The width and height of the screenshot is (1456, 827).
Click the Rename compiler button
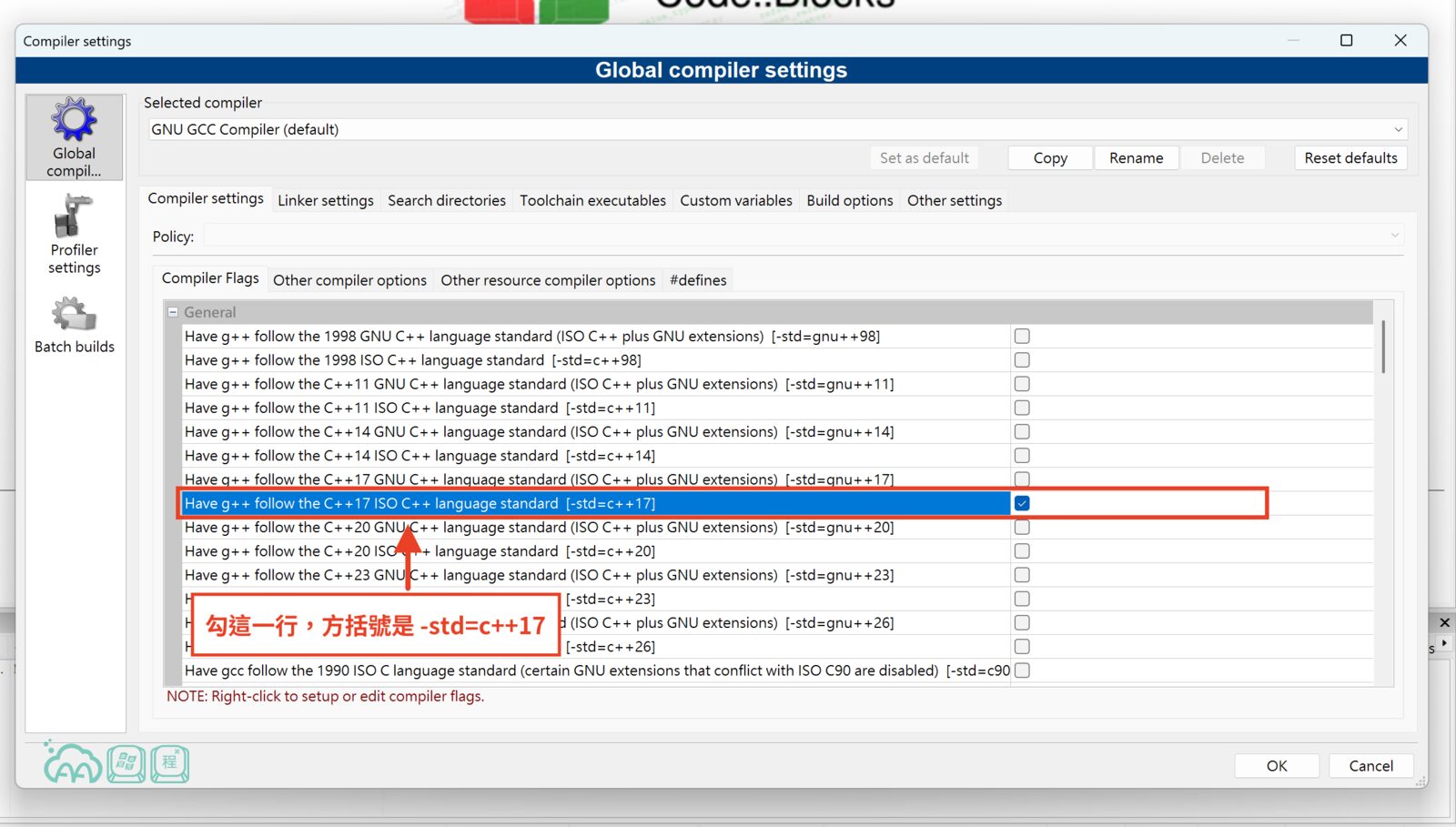(x=1136, y=158)
